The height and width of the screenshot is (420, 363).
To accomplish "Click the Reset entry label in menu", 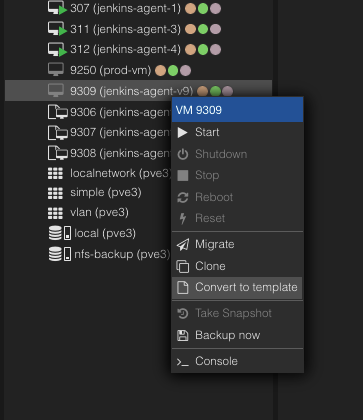I will [x=210, y=218].
